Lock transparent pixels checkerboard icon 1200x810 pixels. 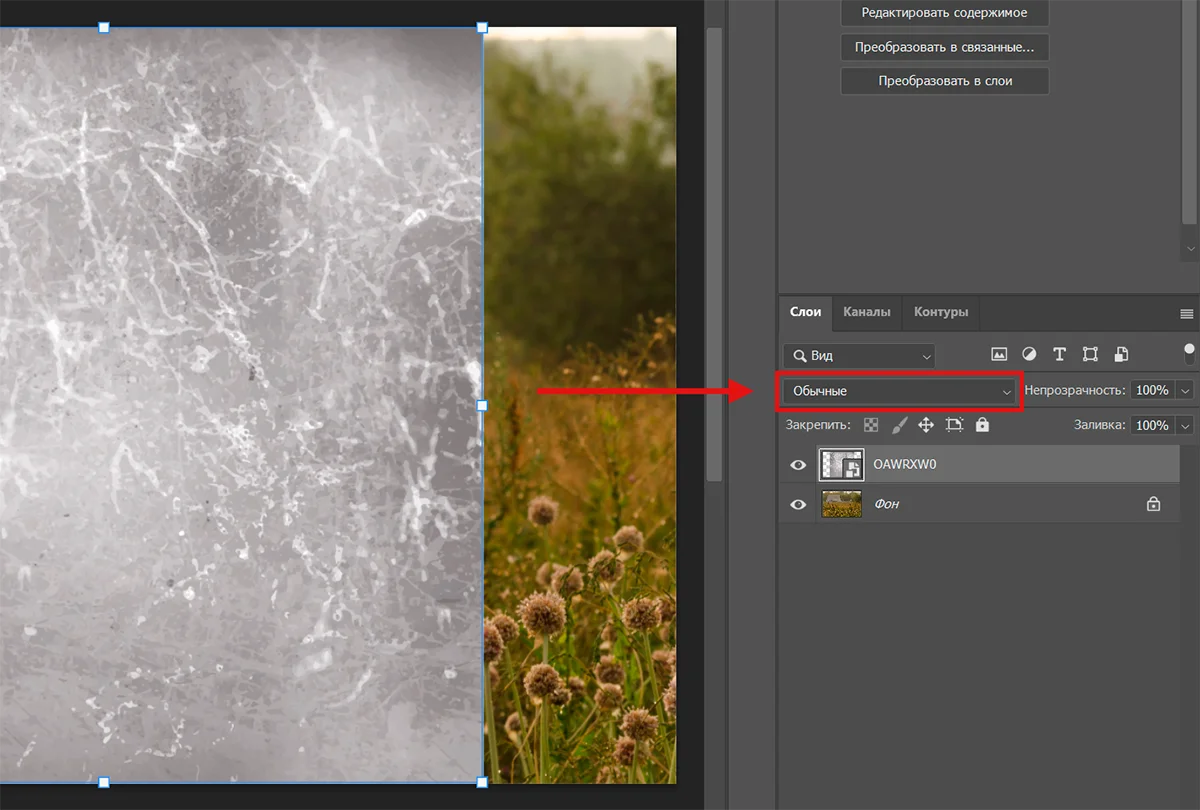click(871, 425)
